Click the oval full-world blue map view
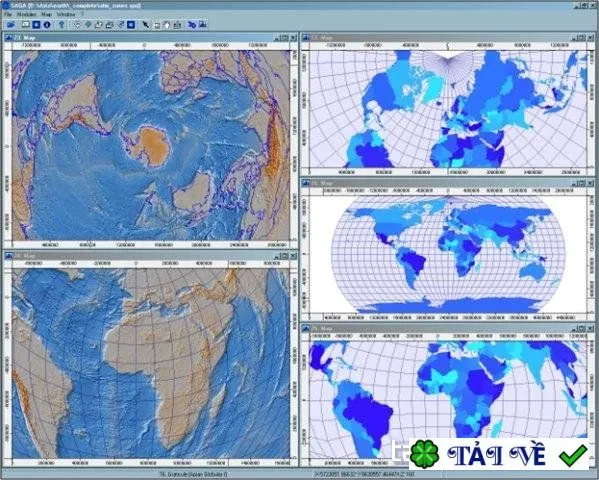The image size is (599, 480). click(448, 255)
